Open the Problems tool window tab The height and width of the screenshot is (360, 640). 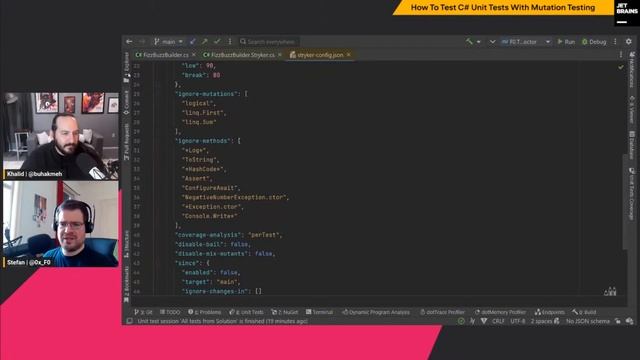tap(204, 312)
